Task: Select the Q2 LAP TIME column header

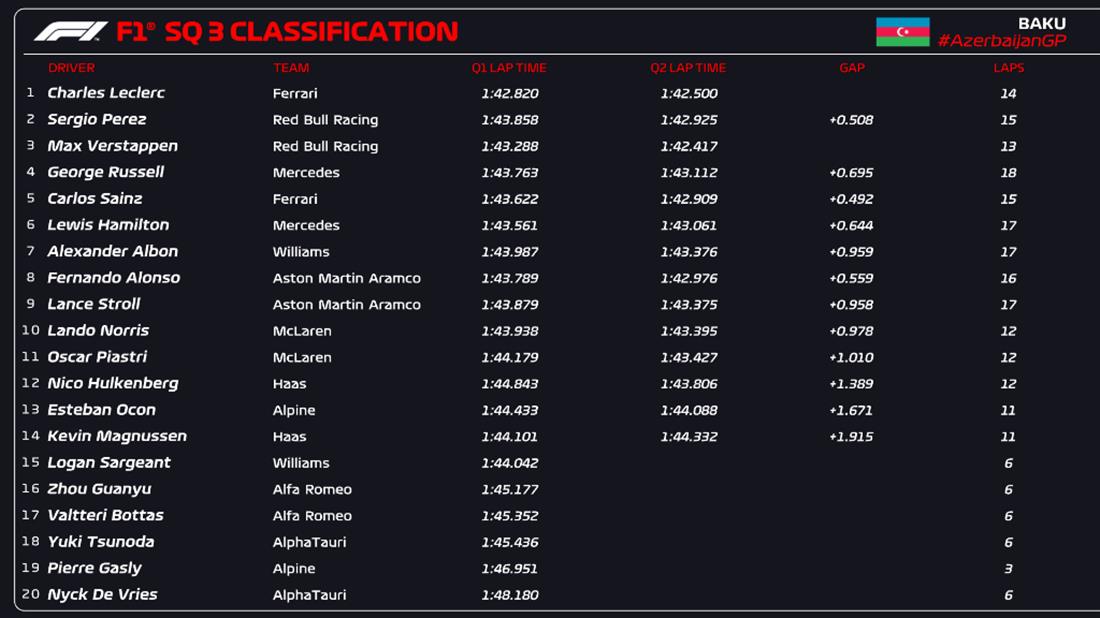Action: (x=688, y=68)
